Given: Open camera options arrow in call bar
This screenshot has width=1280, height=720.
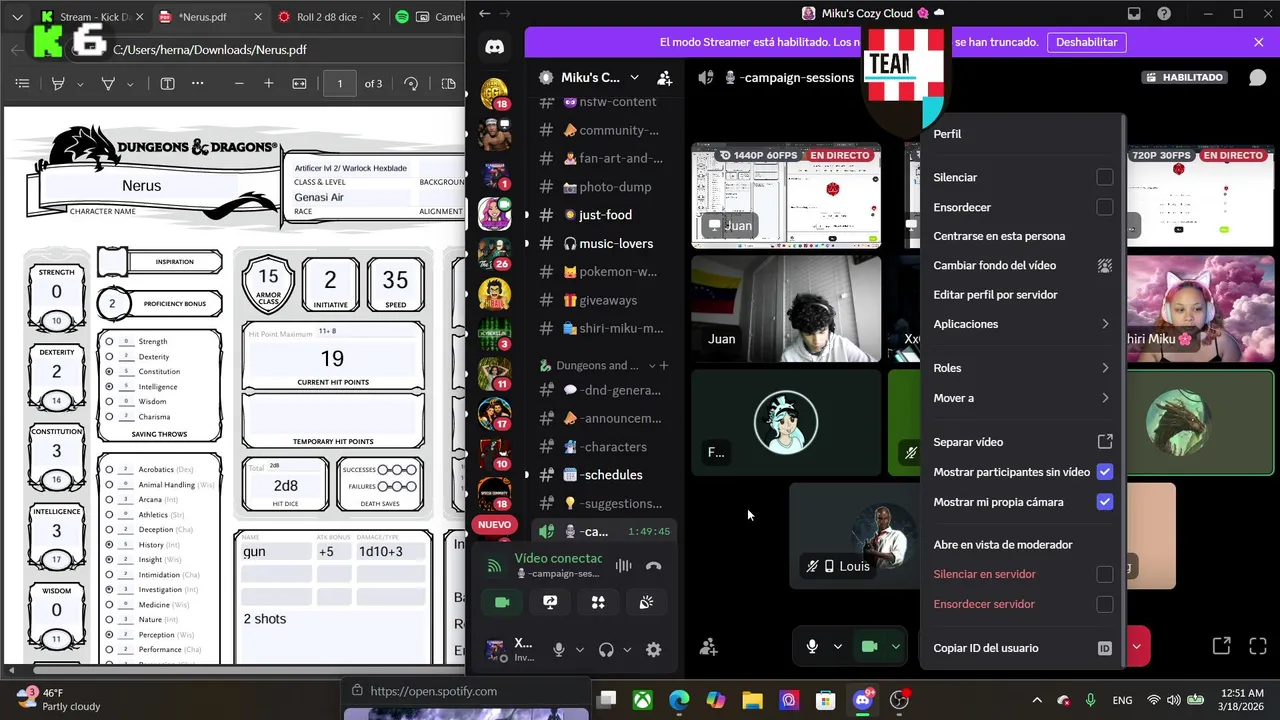Looking at the screenshot, I should pyautogui.click(x=895, y=647).
